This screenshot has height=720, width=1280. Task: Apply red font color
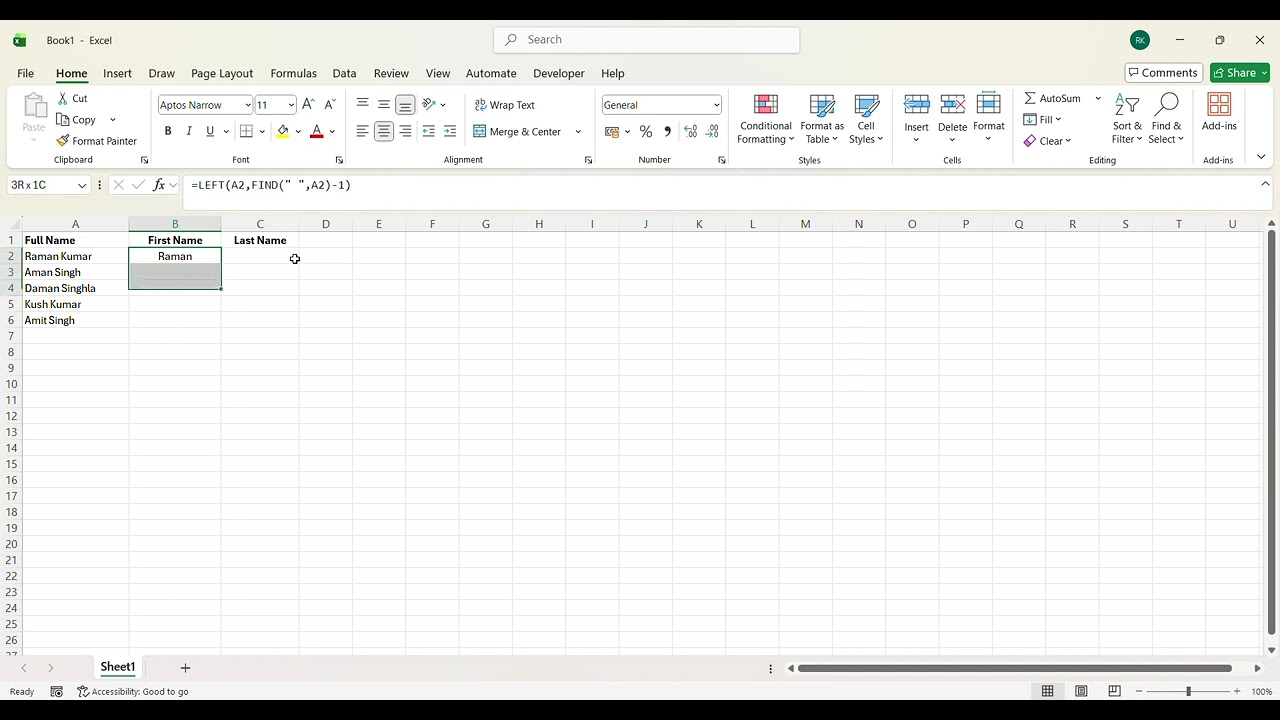pos(317,131)
